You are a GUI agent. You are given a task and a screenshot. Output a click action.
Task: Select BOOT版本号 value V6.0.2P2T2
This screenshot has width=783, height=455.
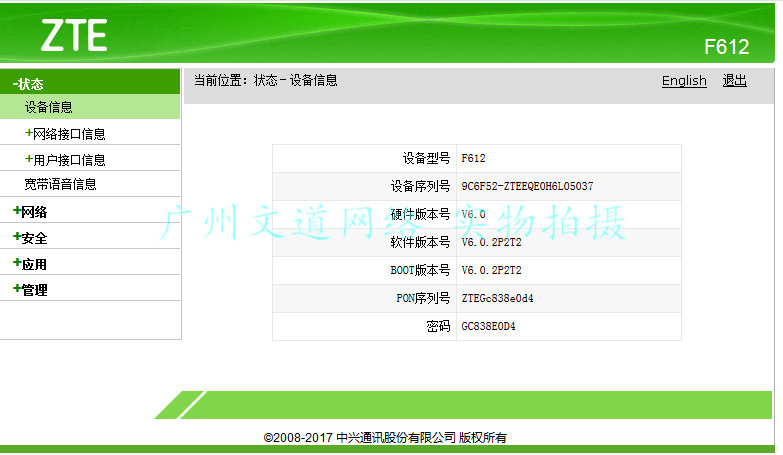coord(491,270)
